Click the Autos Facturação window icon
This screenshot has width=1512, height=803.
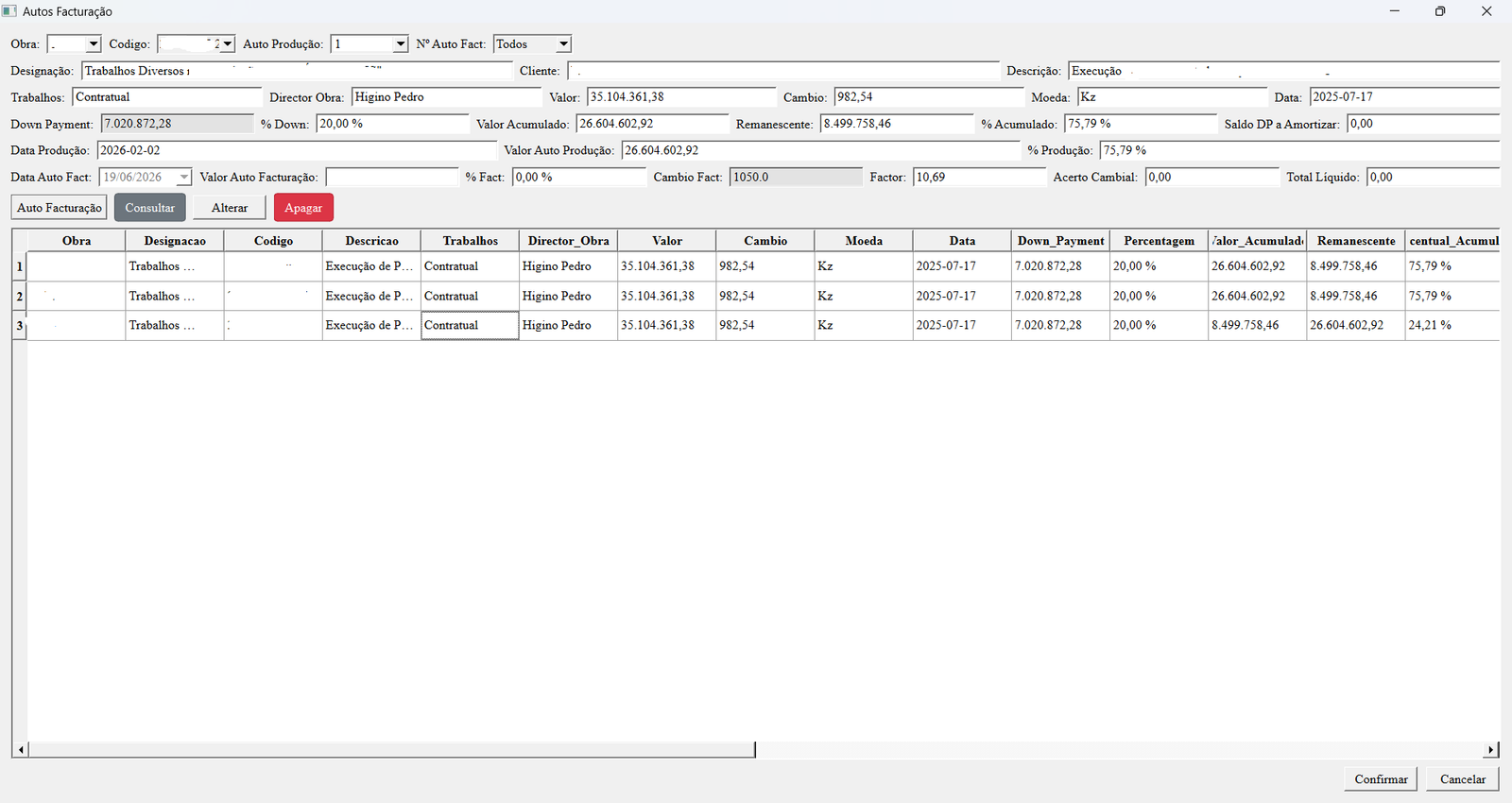pos(9,11)
